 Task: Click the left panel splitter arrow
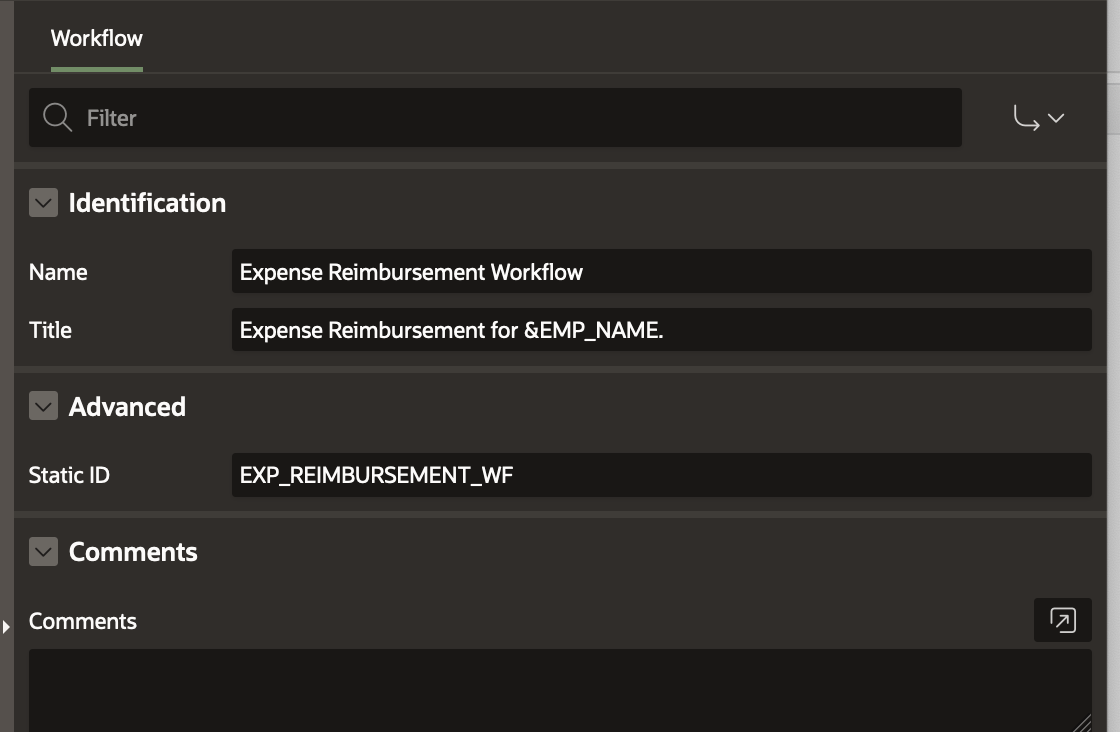coord(6,627)
